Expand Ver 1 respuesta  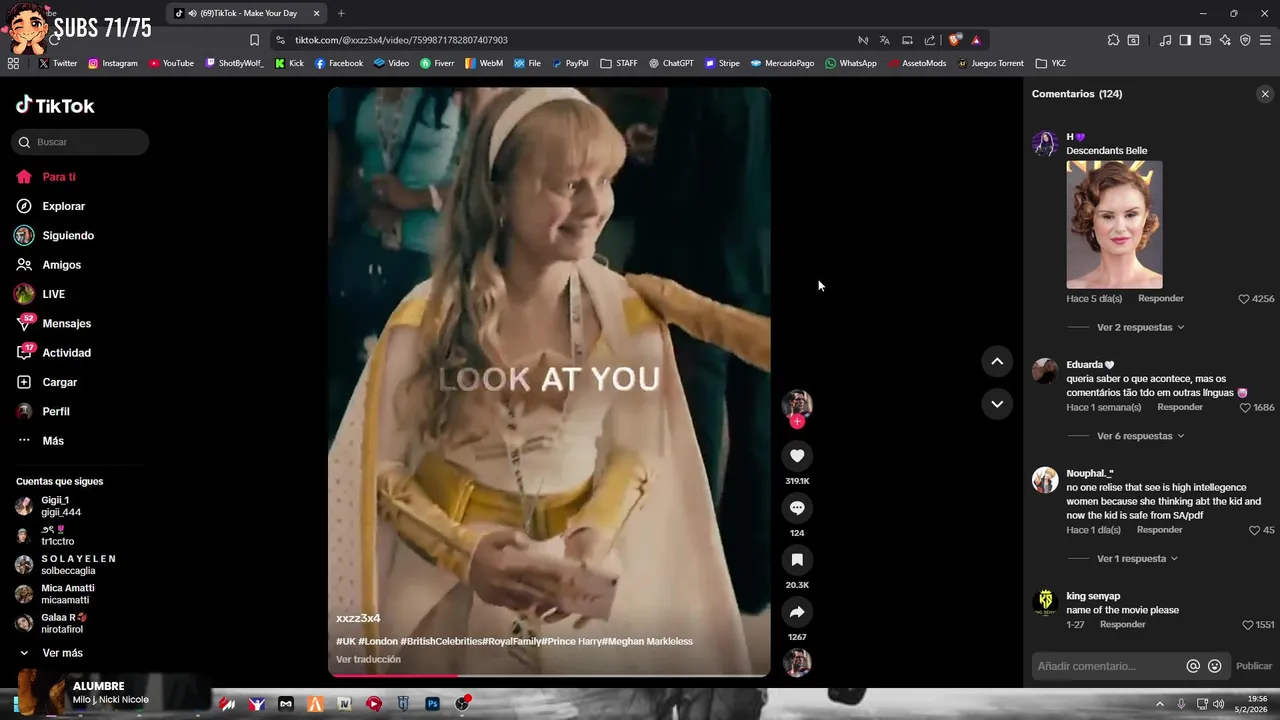(1137, 559)
